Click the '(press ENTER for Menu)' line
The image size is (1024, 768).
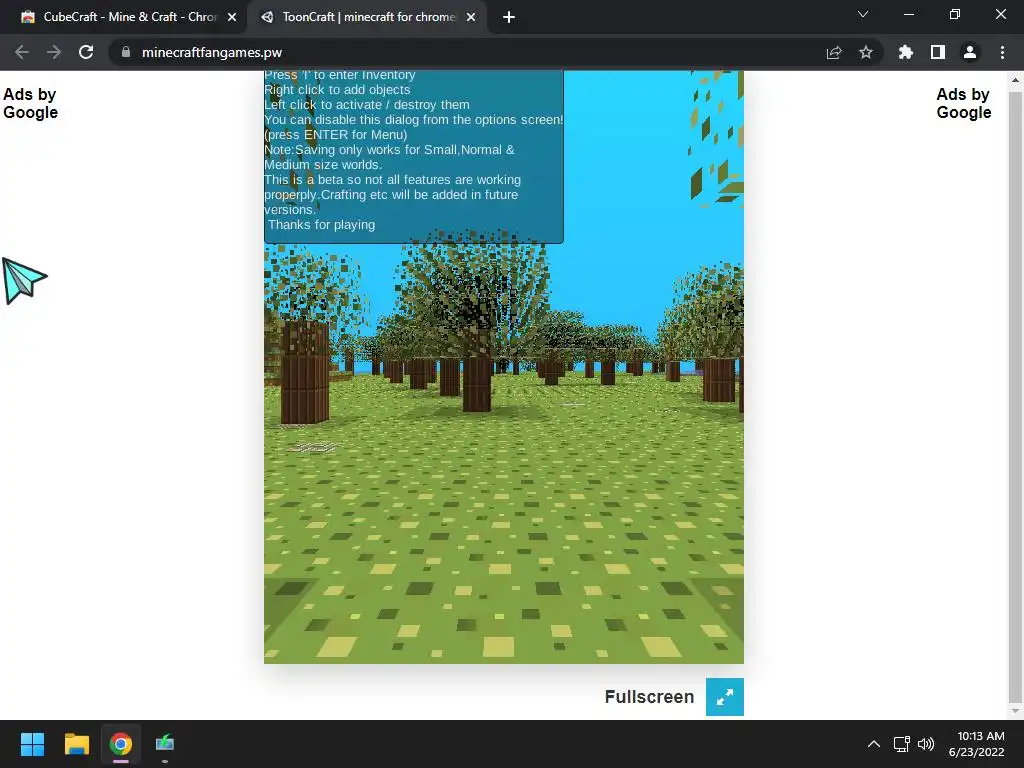click(336, 135)
